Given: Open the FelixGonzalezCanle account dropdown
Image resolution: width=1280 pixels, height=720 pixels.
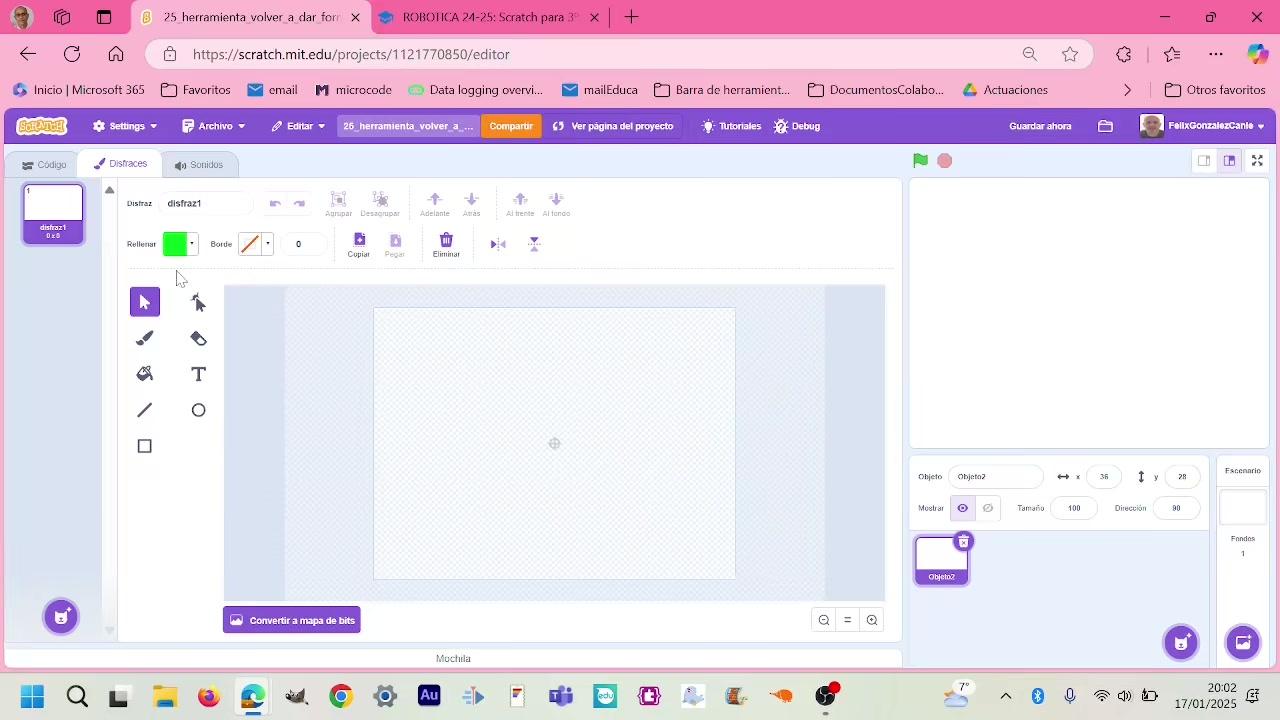Looking at the screenshot, I should click(x=1203, y=126).
